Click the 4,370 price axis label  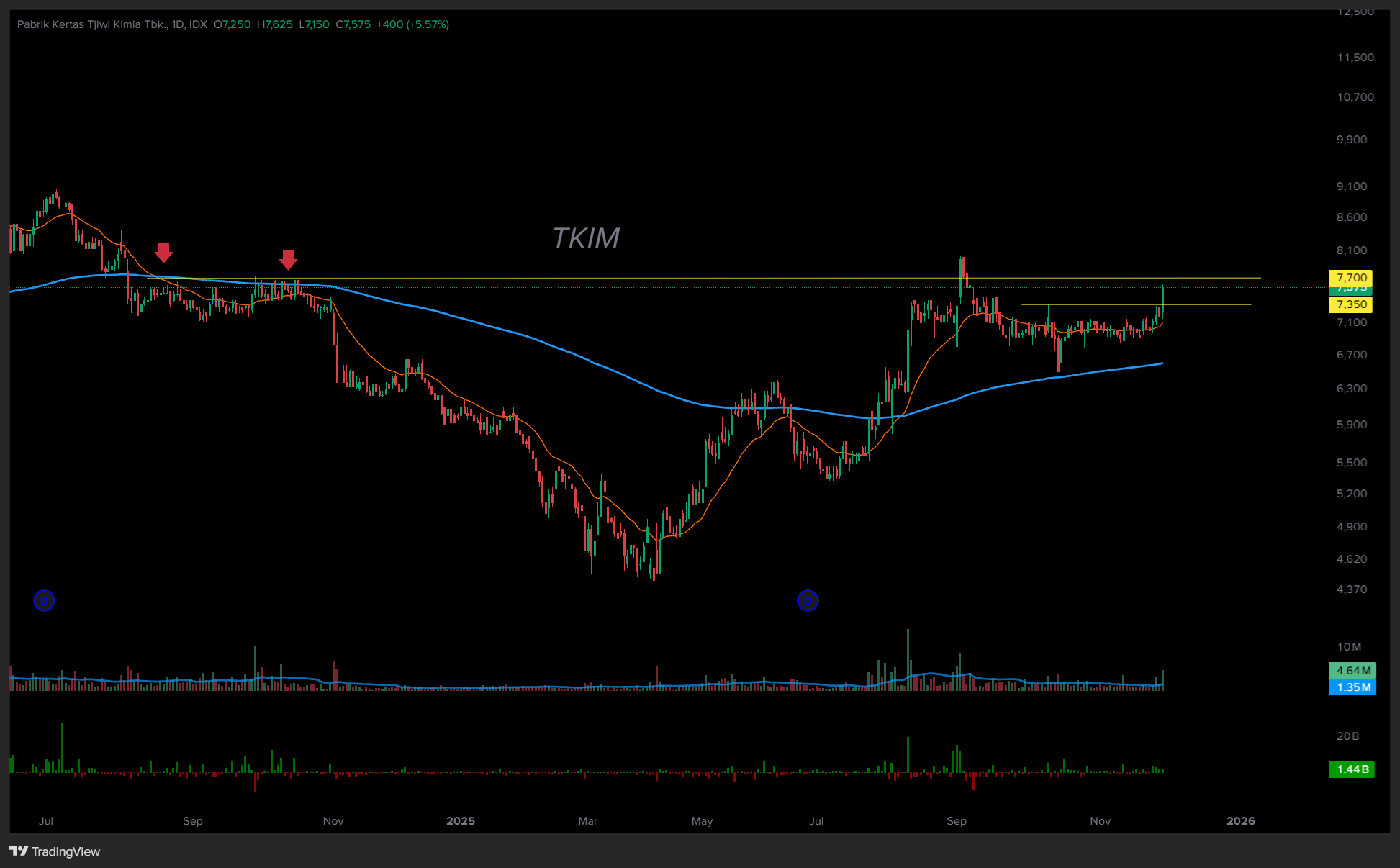click(1351, 589)
